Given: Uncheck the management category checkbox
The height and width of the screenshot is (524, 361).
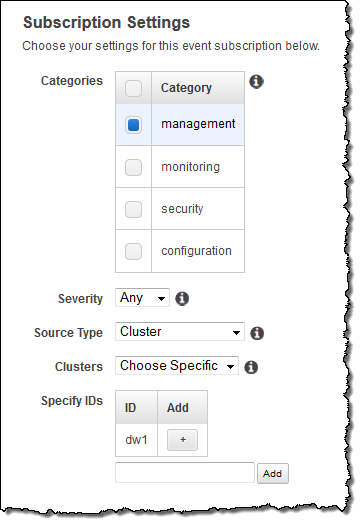Looking at the screenshot, I should point(133,125).
